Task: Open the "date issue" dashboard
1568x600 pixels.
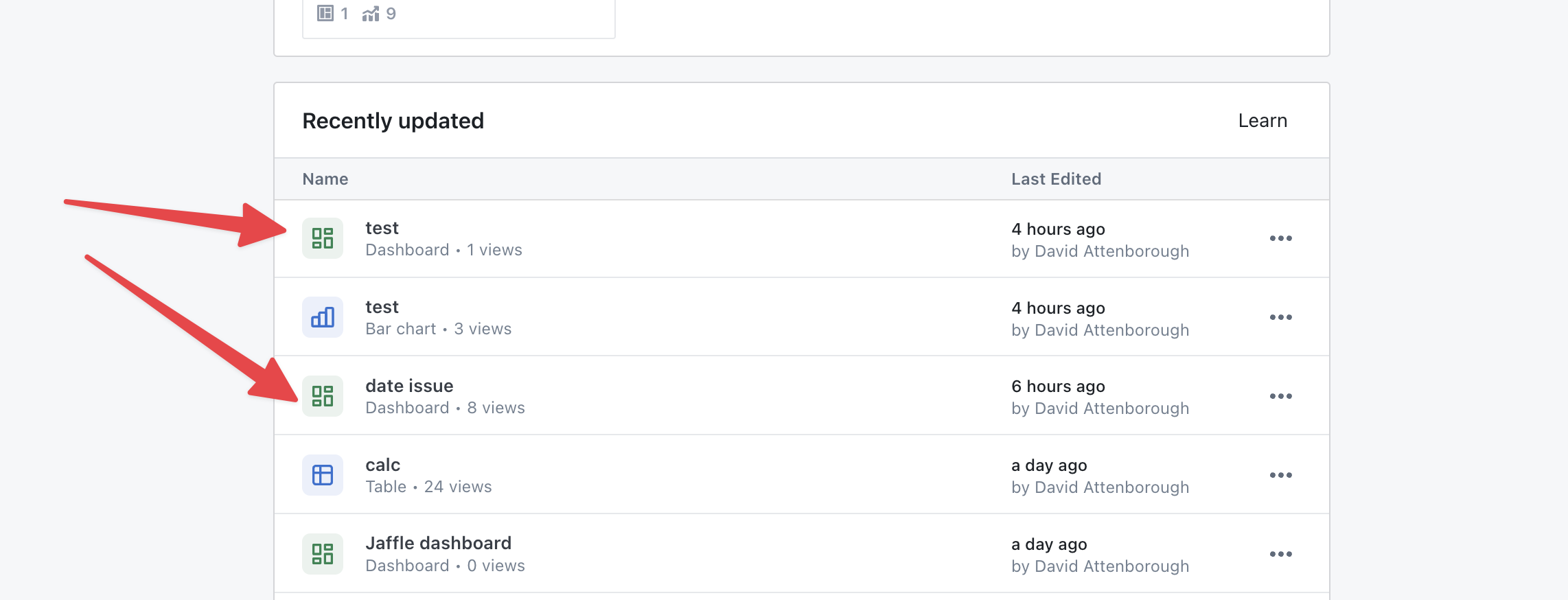Action: [408, 385]
